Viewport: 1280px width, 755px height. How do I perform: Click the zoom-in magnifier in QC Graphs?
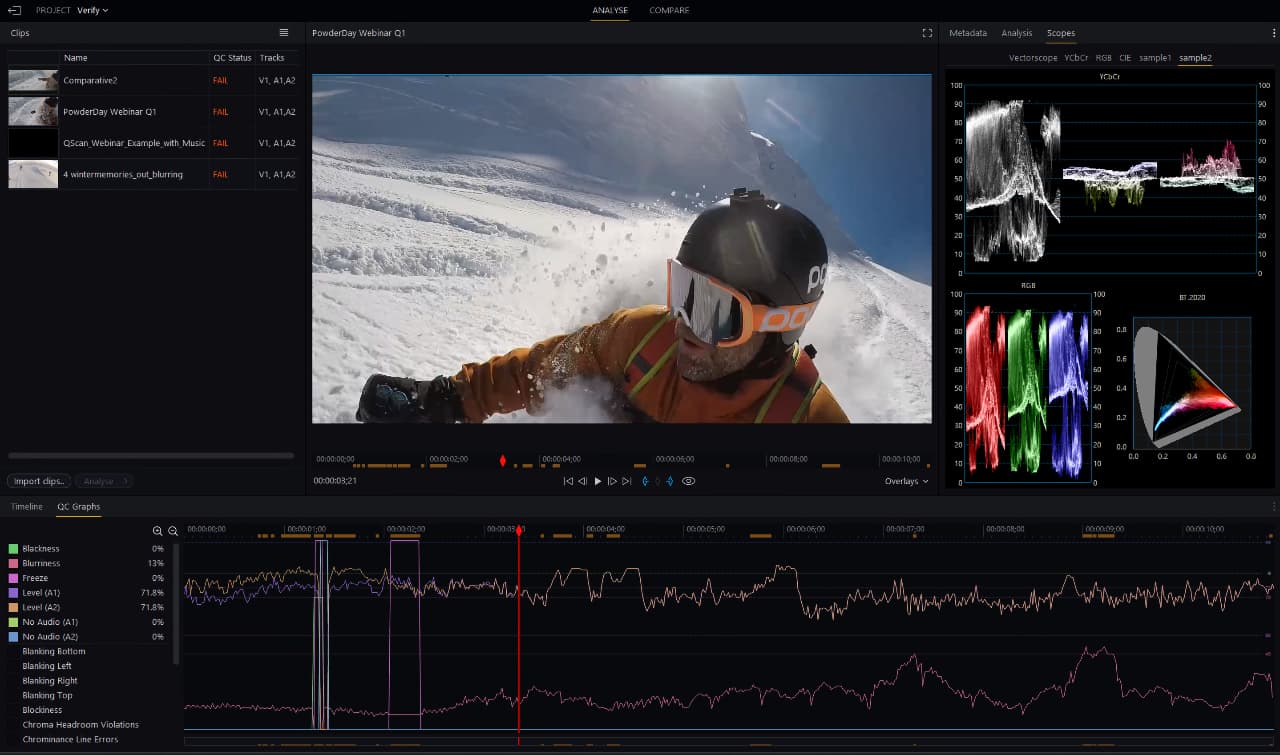coord(157,530)
